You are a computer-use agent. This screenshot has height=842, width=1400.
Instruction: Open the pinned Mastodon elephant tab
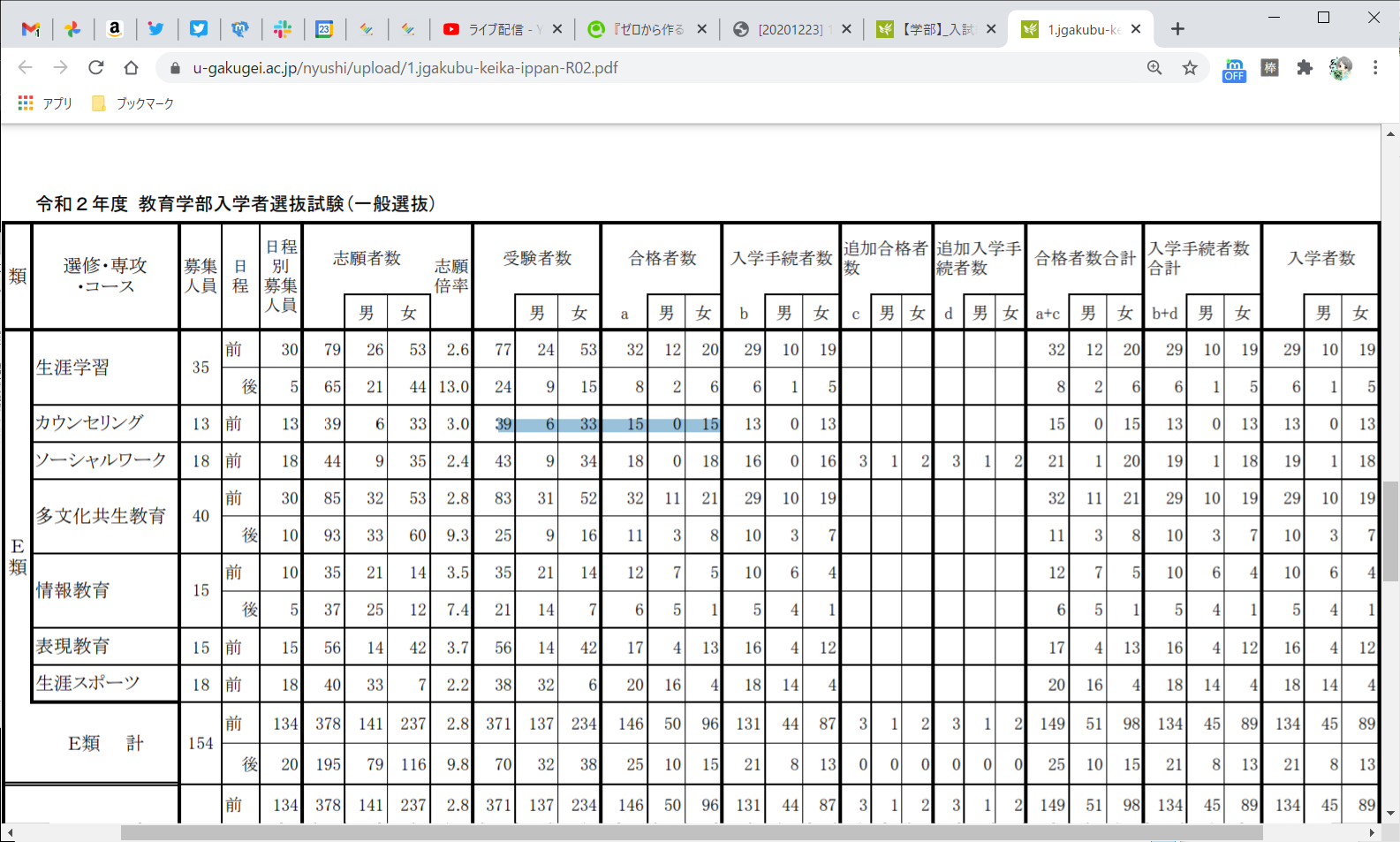[240, 29]
